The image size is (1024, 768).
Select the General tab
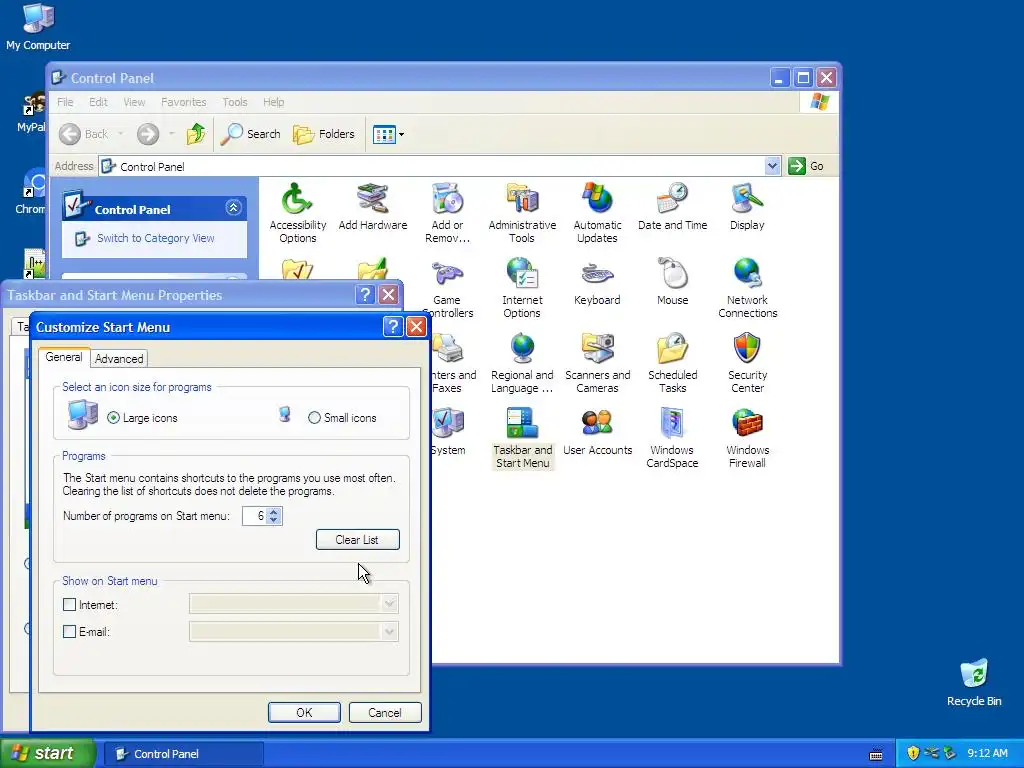pos(64,357)
